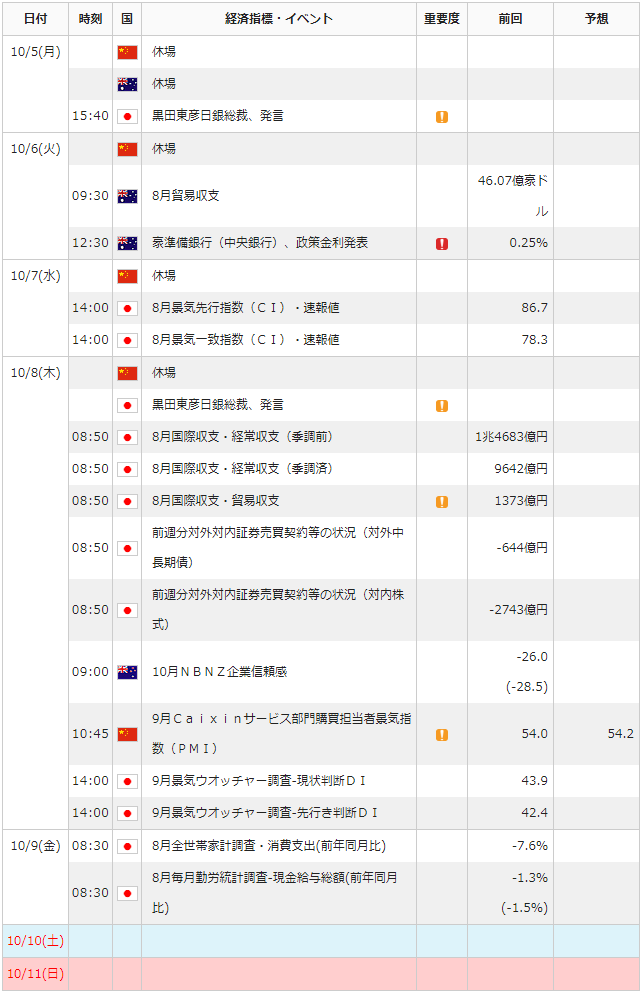This screenshot has height=993, width=642.
Task: Click previous value 1兆4683億円
Action: [x=512, y=437]
